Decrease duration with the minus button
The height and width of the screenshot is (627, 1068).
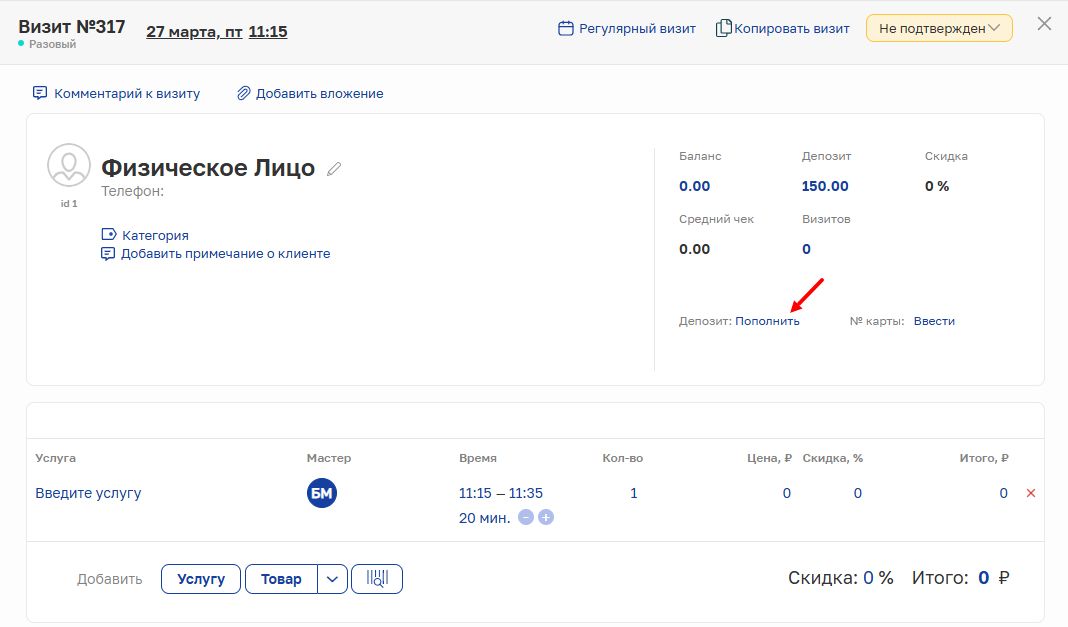point(526,518)
